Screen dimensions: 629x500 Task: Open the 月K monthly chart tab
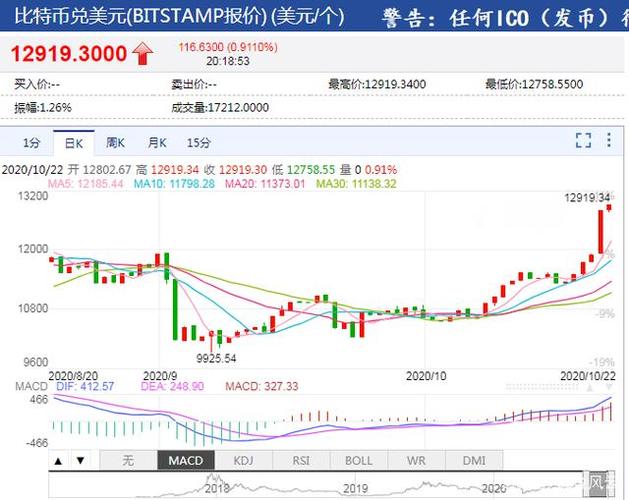[x=156, y=142]
